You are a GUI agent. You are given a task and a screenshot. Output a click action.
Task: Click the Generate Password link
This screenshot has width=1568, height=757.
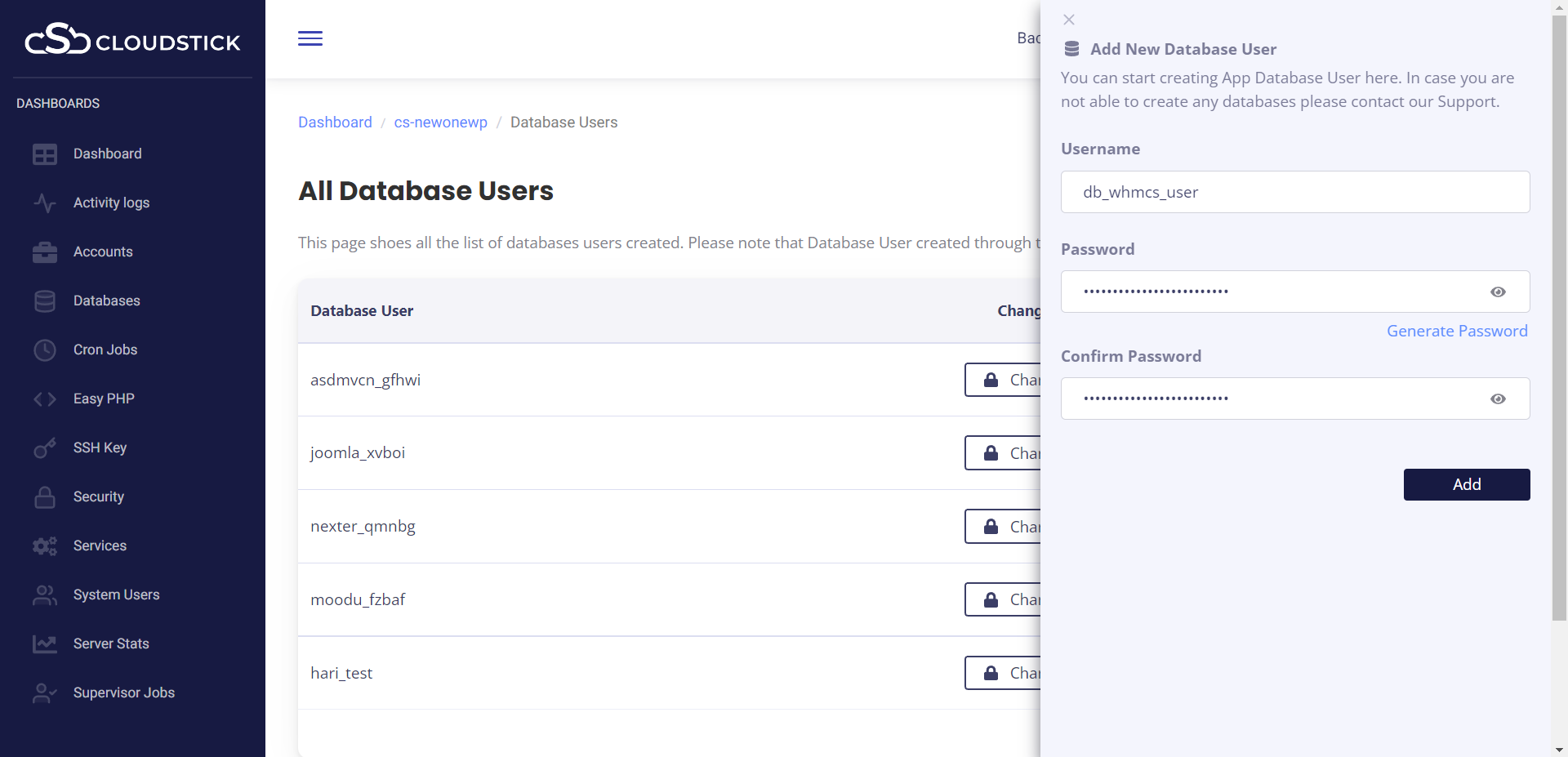pos(1456,331)
